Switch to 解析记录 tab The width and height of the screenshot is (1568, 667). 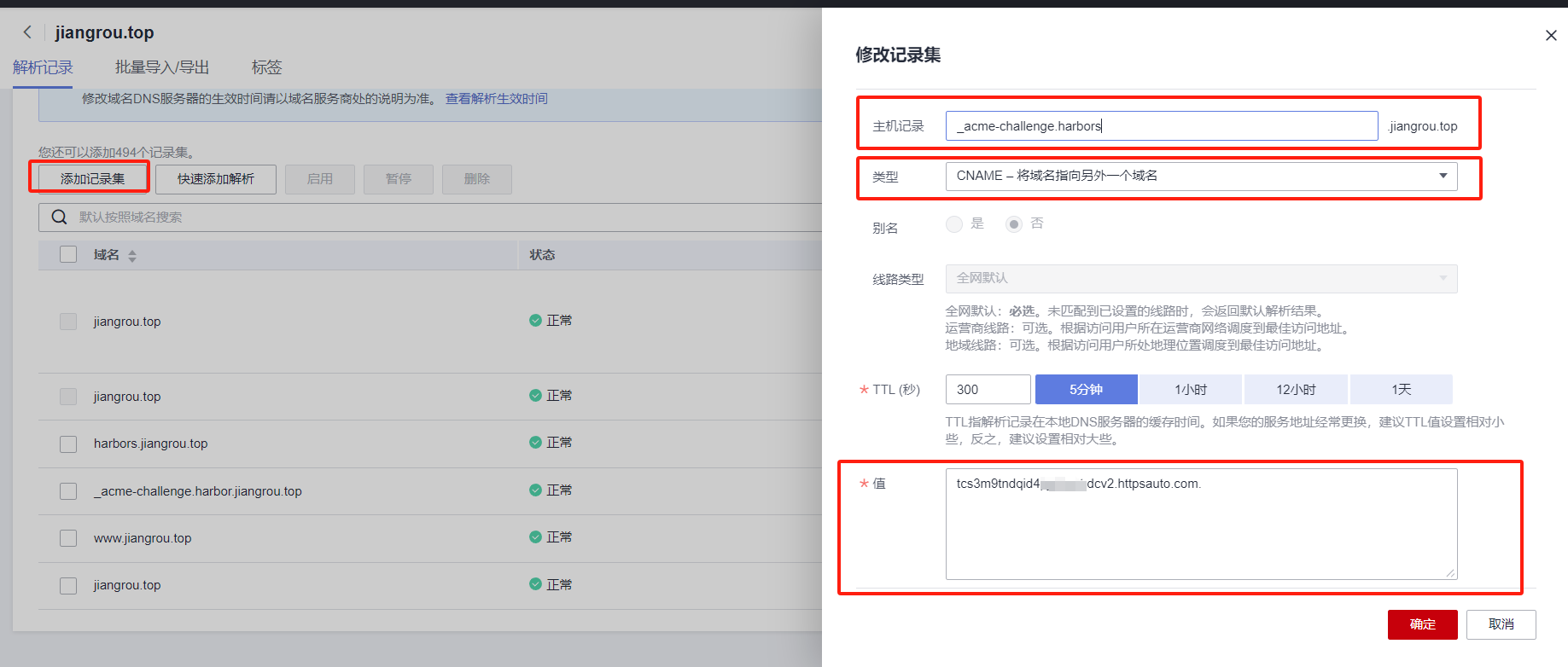pyautogui.click(x=43, y=67)
